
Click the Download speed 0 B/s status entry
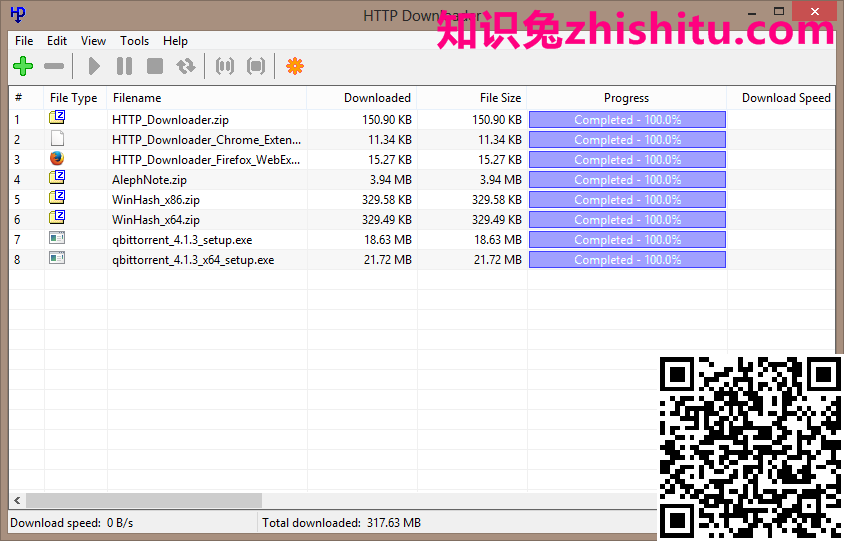click(x=72, y=523)
